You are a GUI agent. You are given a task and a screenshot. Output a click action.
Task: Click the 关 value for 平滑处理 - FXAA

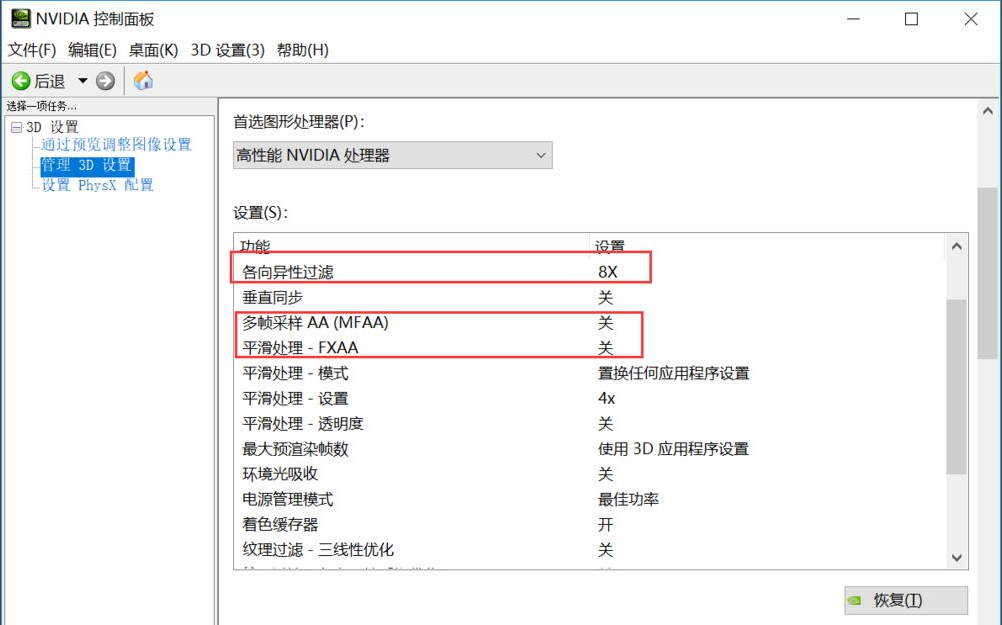click(x=605, y=348)
